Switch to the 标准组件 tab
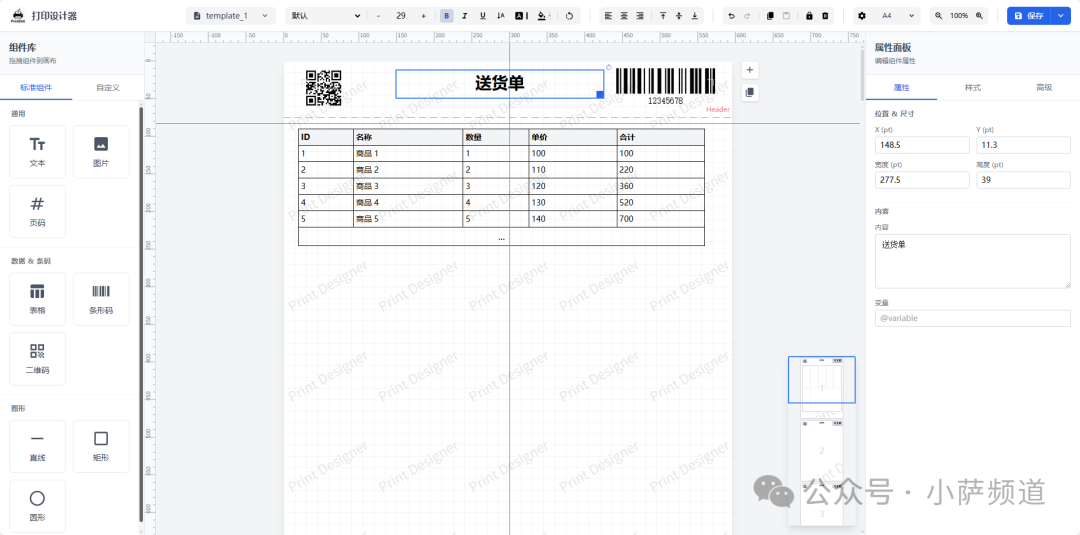Image resolution: width=1080 pixels, height=535 pixels. click(36, 87)
